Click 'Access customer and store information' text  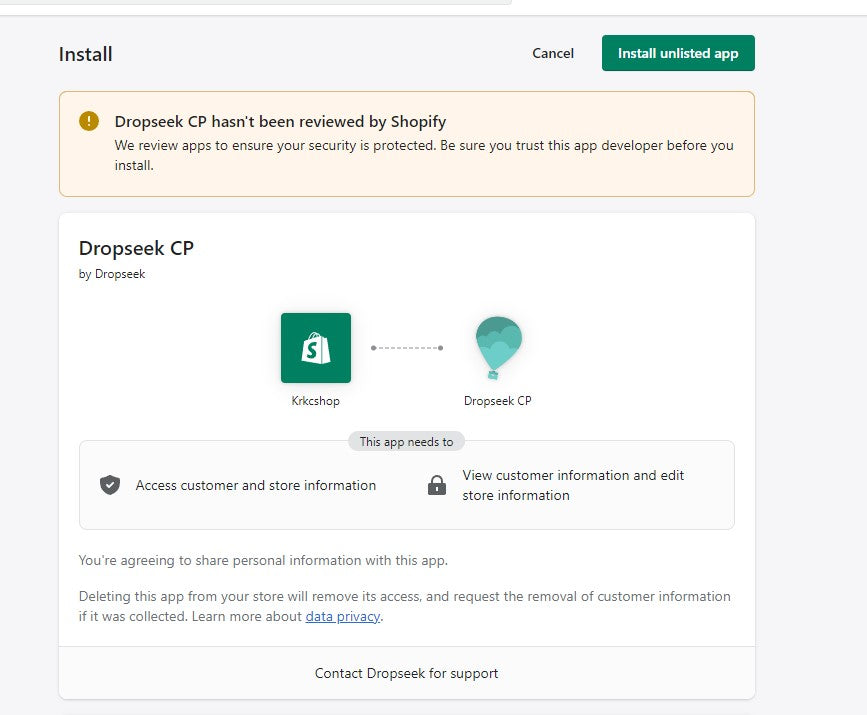coord(256,486)
